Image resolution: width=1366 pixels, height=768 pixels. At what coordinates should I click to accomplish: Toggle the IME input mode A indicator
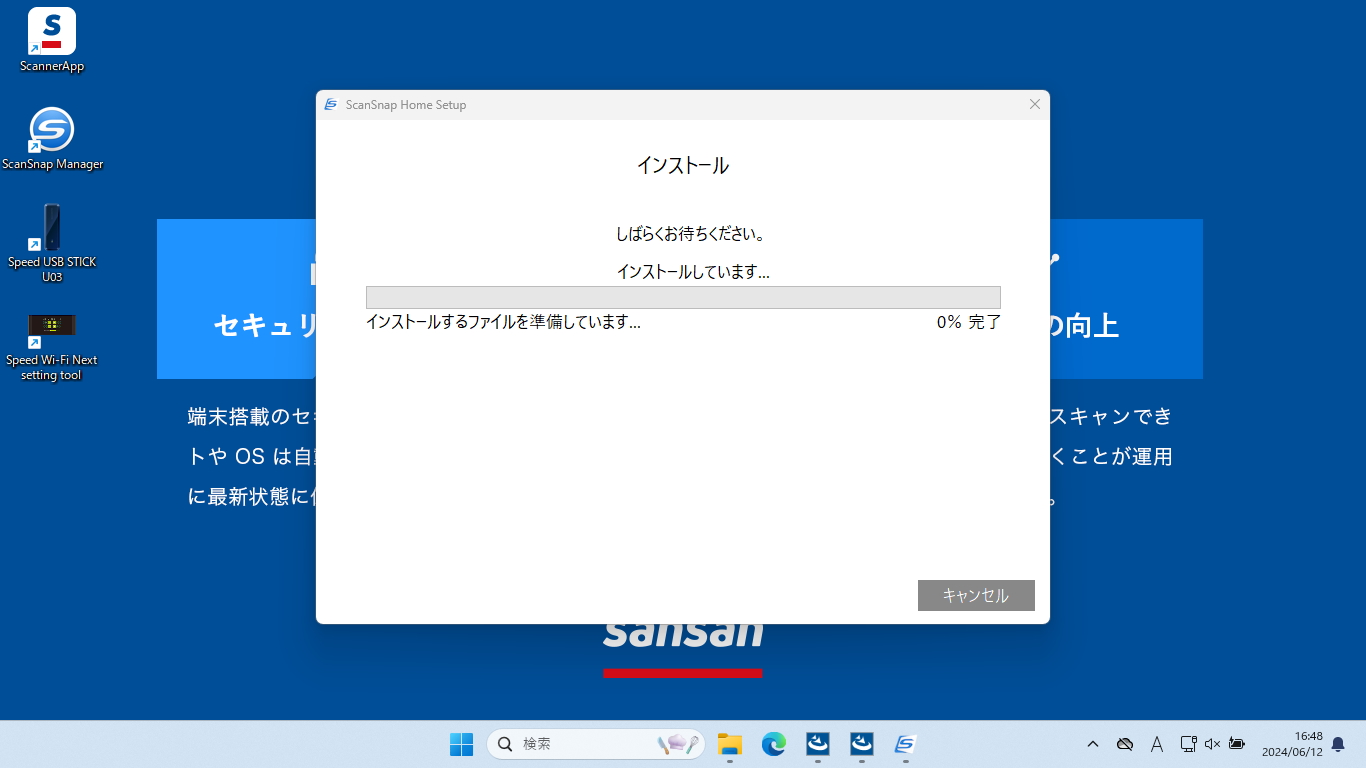click(1157, 744)
